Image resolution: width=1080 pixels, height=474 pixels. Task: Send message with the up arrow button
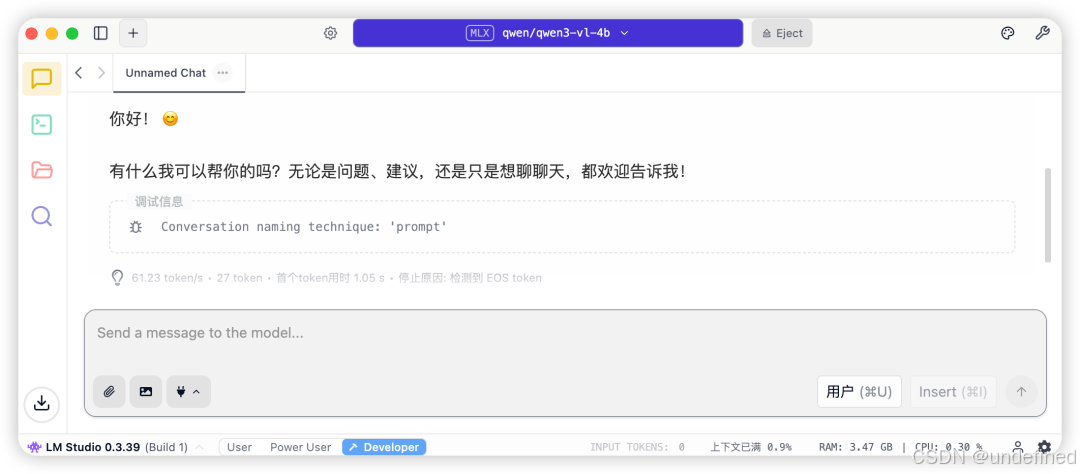click(1021, 391)
